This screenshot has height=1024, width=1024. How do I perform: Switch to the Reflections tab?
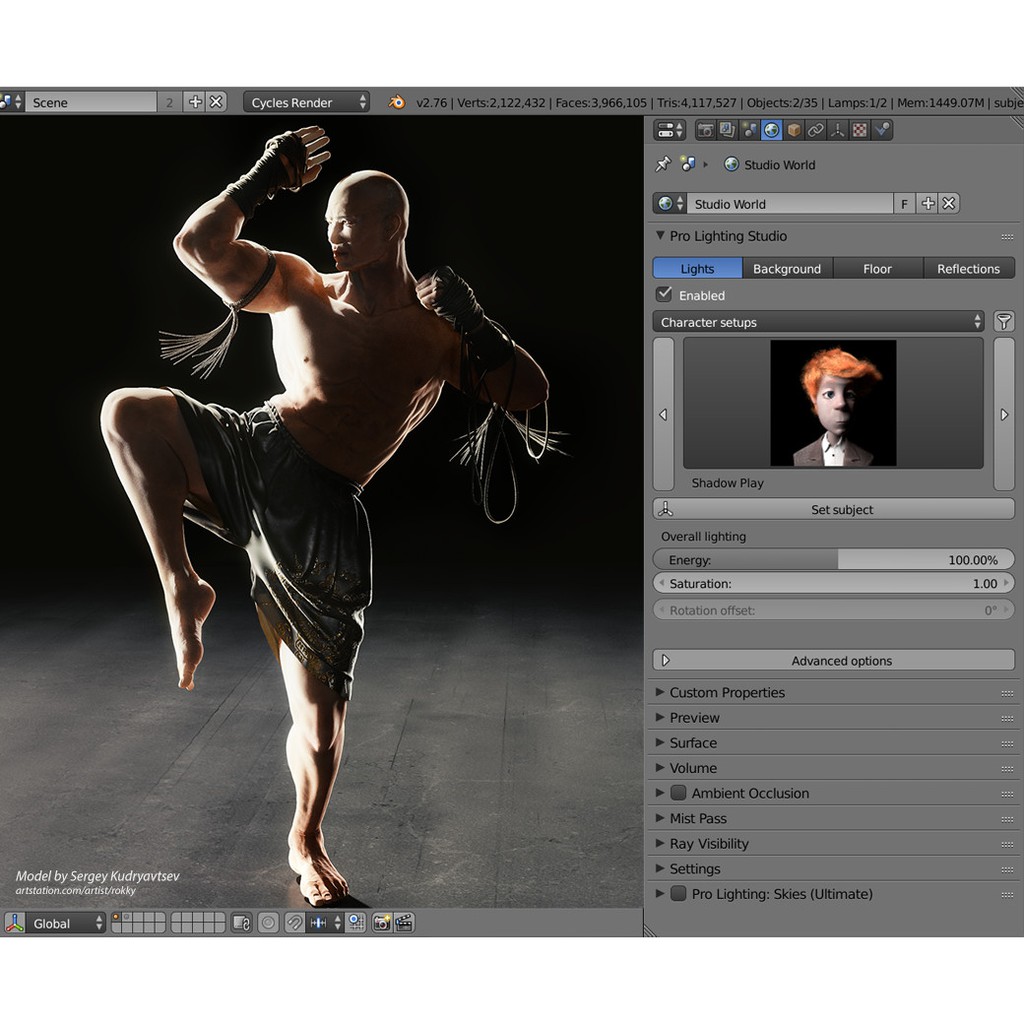click(968, 268)
